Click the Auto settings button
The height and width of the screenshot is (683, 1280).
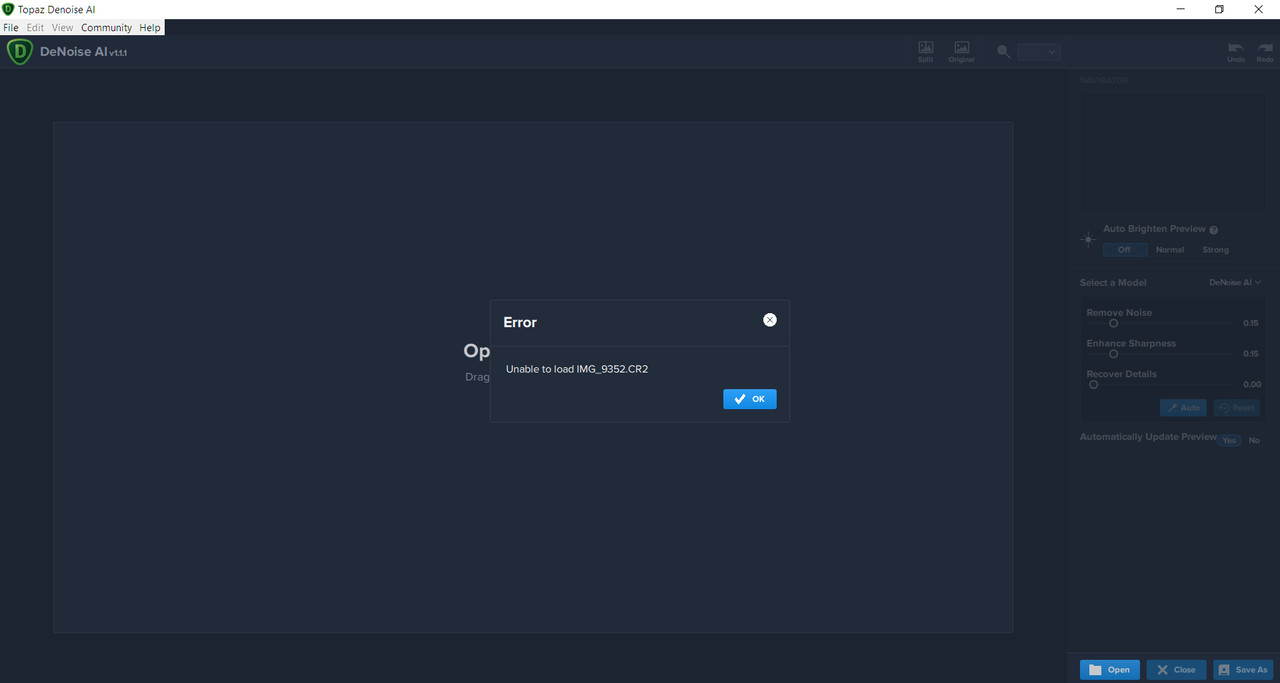coord(1183,408)
